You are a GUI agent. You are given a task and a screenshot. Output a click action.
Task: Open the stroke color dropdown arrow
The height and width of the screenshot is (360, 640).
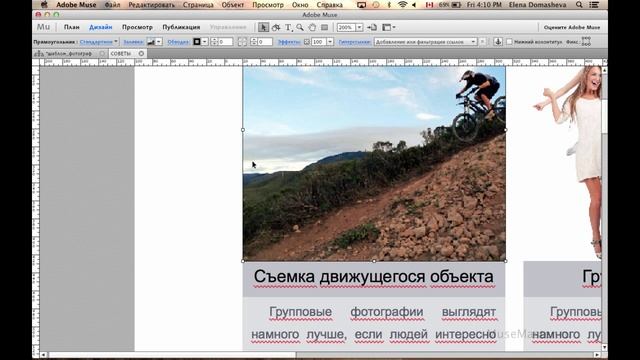coord(205,42)
